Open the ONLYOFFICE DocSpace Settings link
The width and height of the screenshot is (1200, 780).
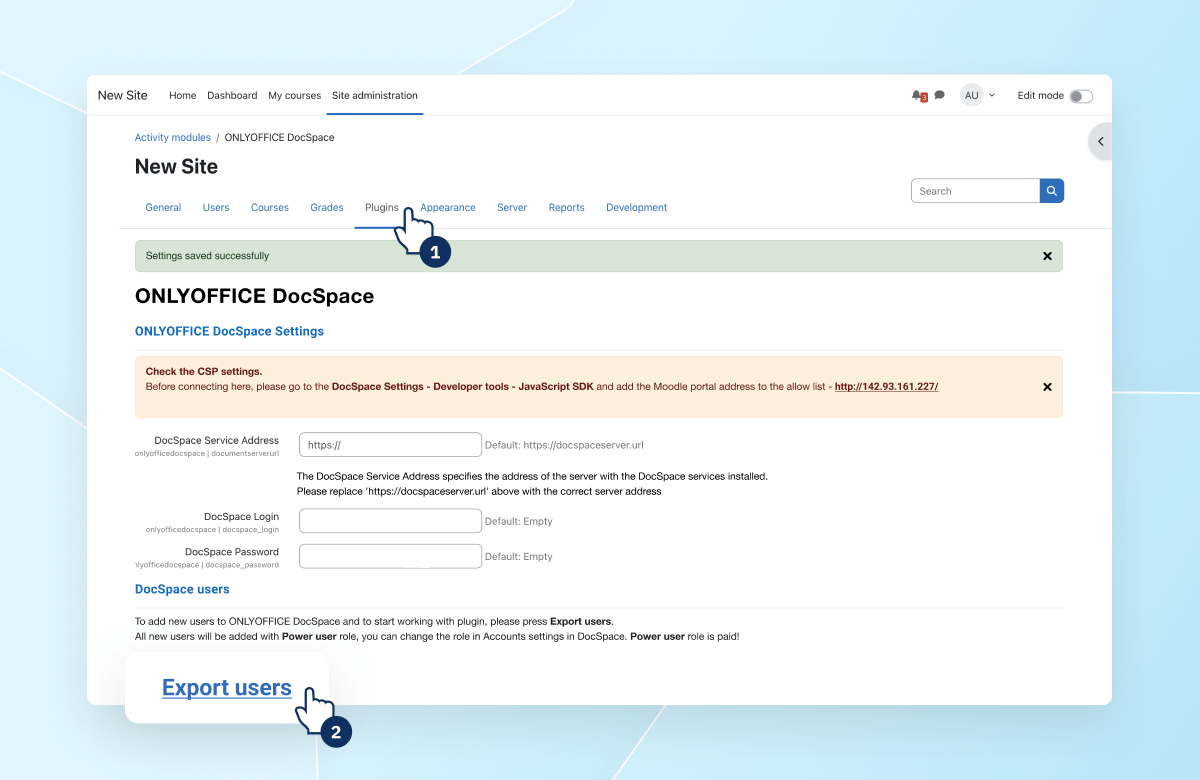[229, 331]
